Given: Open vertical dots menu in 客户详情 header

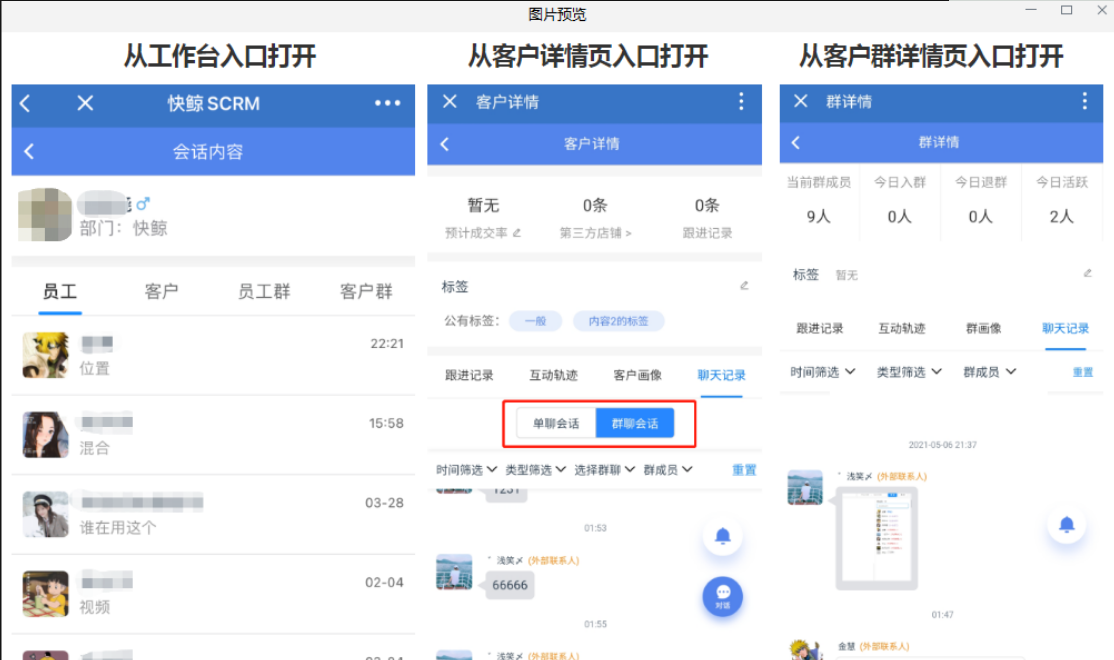Looking at the screenshot, I should pyautogui.click(x=741, y=102).
